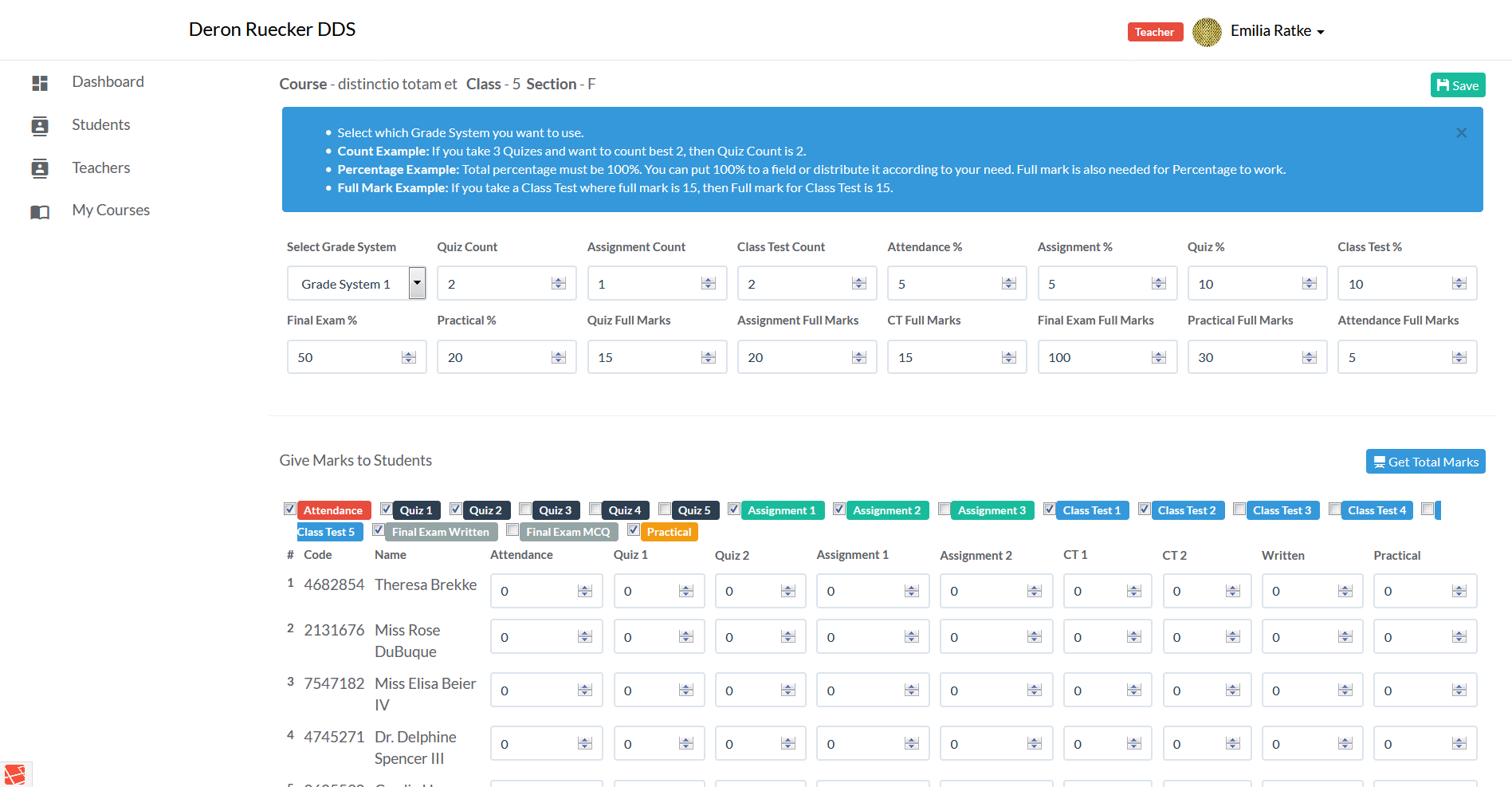Uncheck the Quiz 2 checkbox
The width and height of the screenshot is (1512, 787).
coord(456,509)
